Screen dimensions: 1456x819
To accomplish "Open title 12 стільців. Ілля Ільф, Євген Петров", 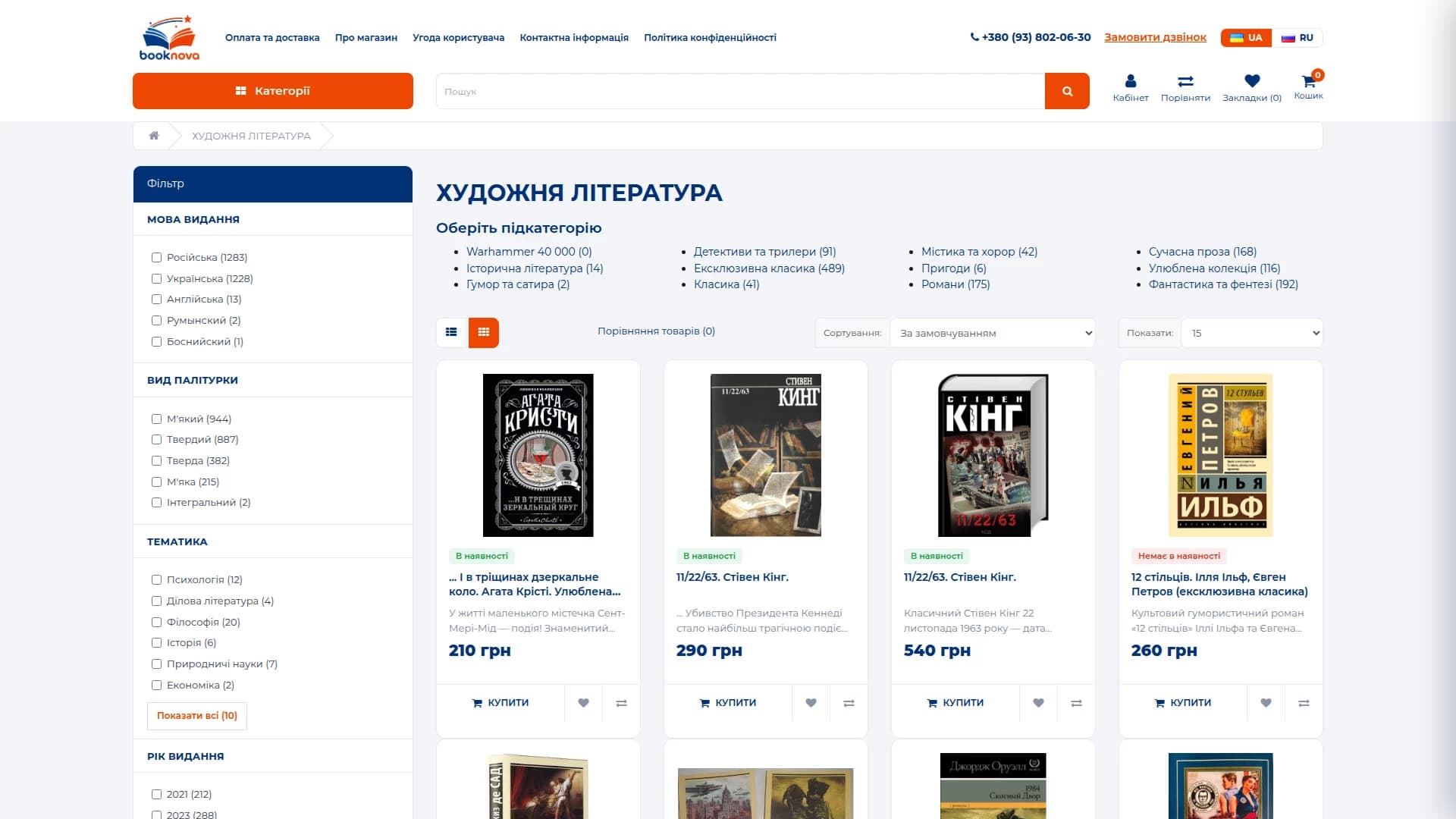I will [x=1219, y=584].
